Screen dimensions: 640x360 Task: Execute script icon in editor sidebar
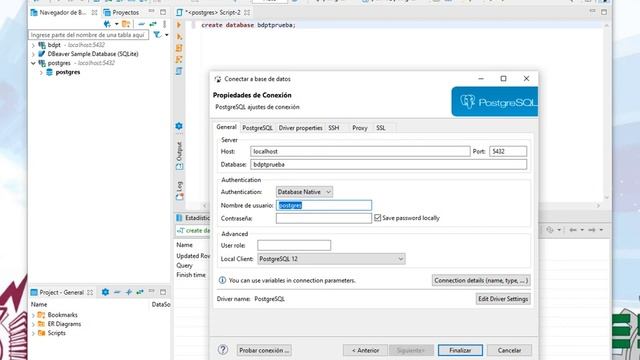(x=179, y=48)
